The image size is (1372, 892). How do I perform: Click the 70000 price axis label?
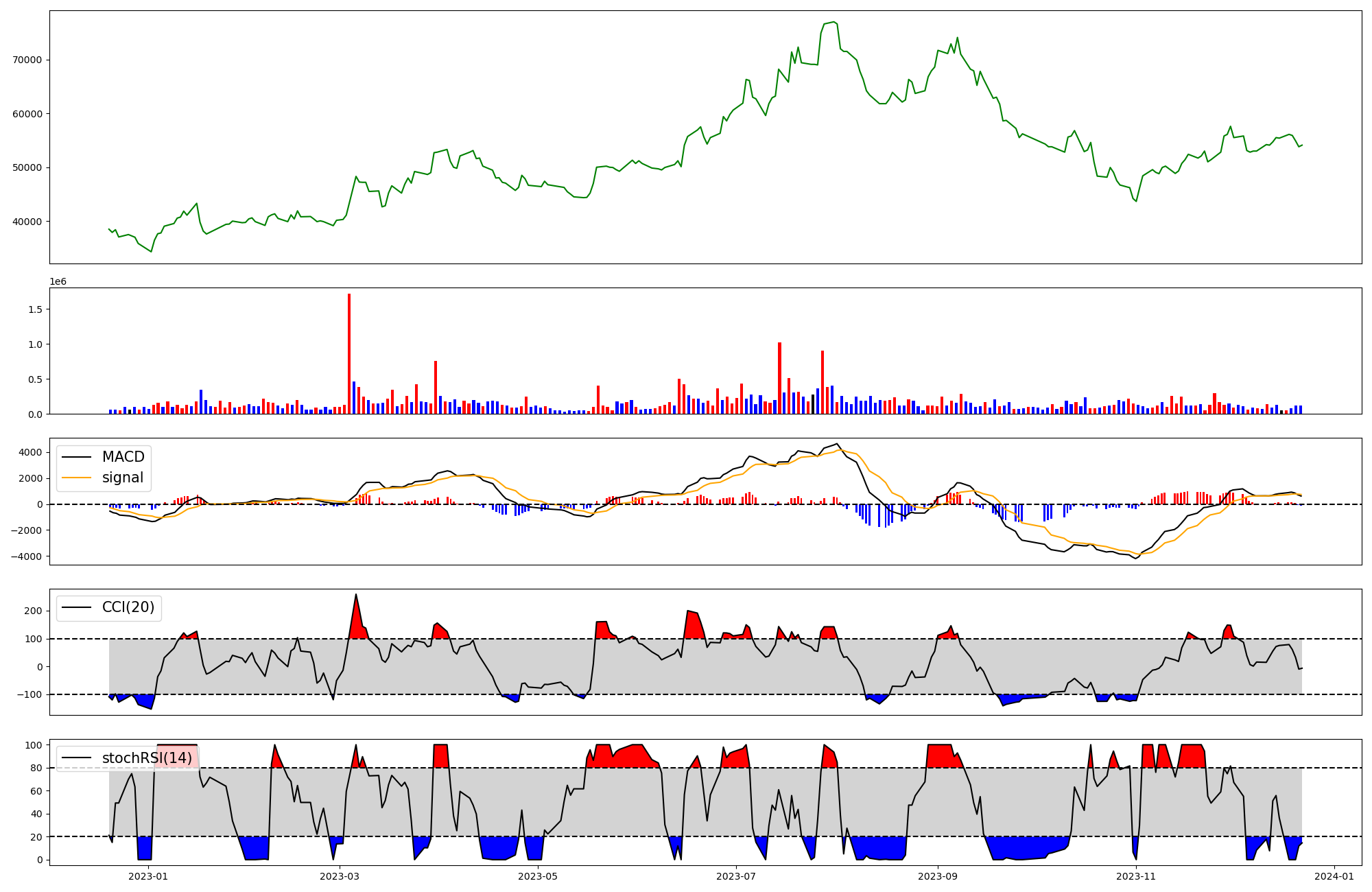point(27,60)
